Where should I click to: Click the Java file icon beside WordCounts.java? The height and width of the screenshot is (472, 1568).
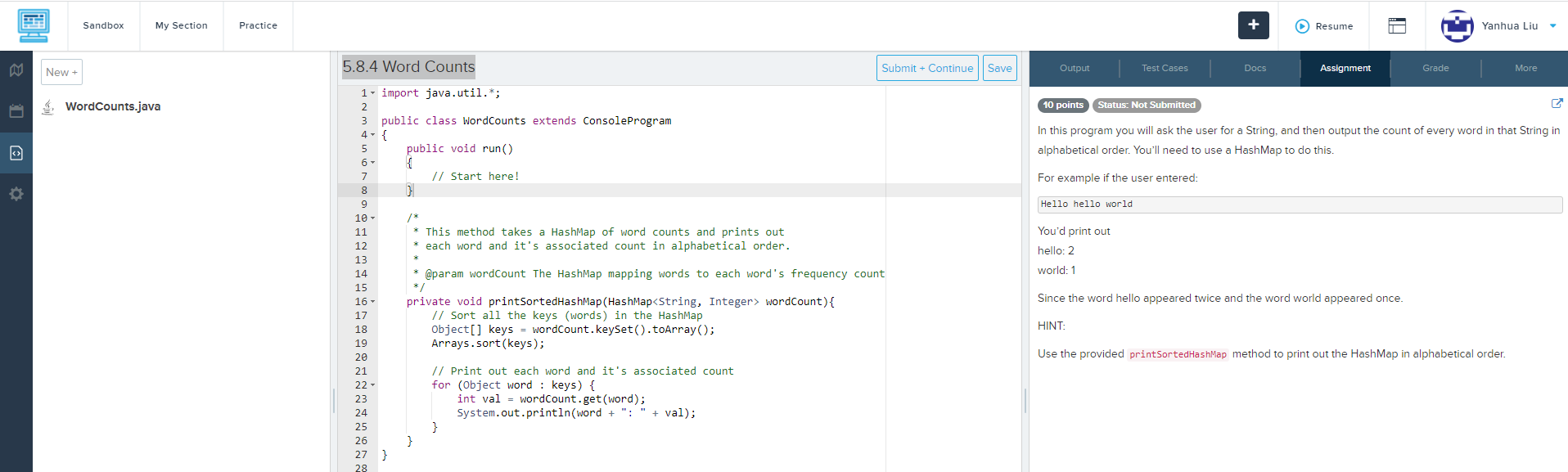point(48,107)
